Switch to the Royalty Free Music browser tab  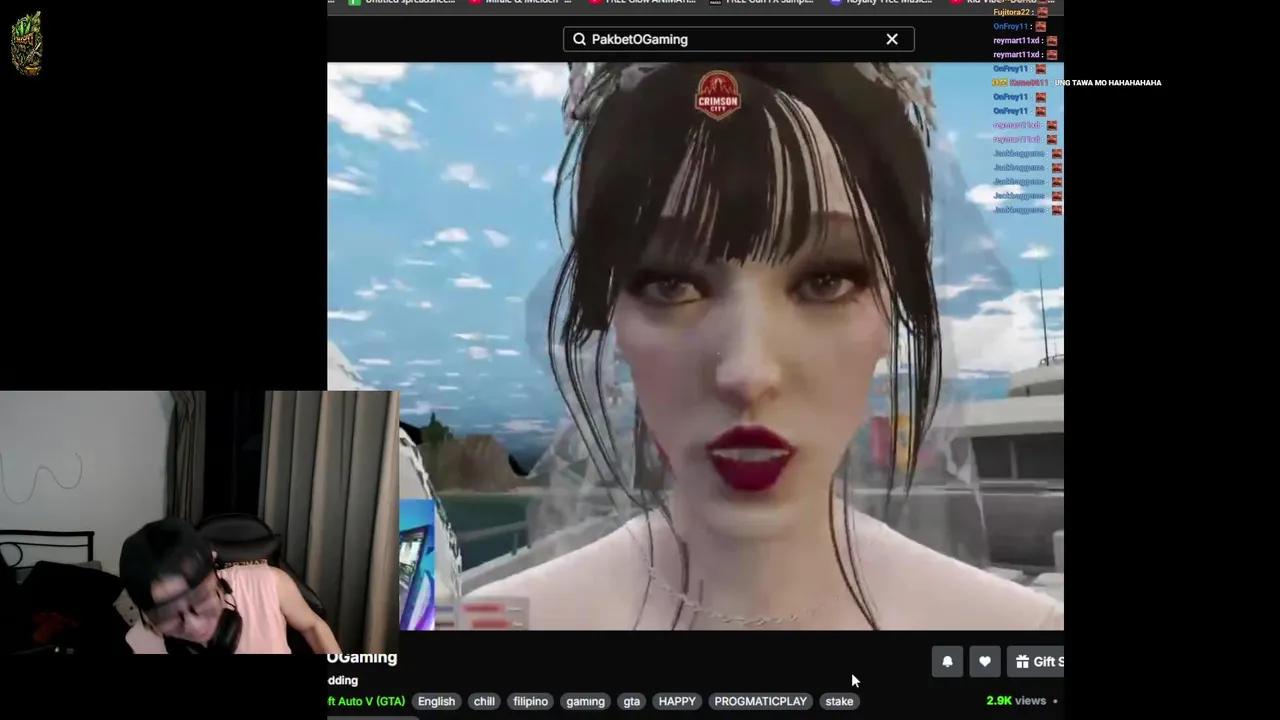[x=882, y=2]
